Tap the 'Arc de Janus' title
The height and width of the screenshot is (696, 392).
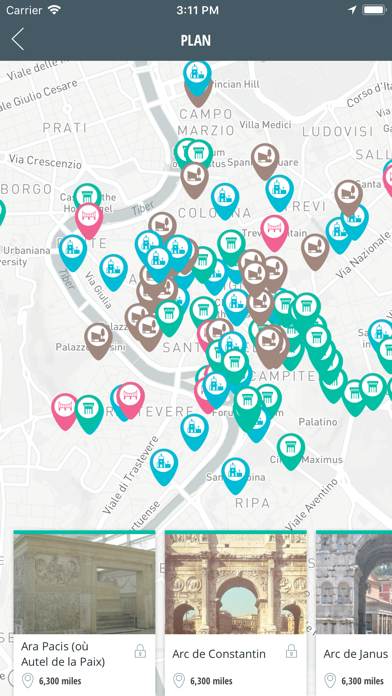point(356,654)
